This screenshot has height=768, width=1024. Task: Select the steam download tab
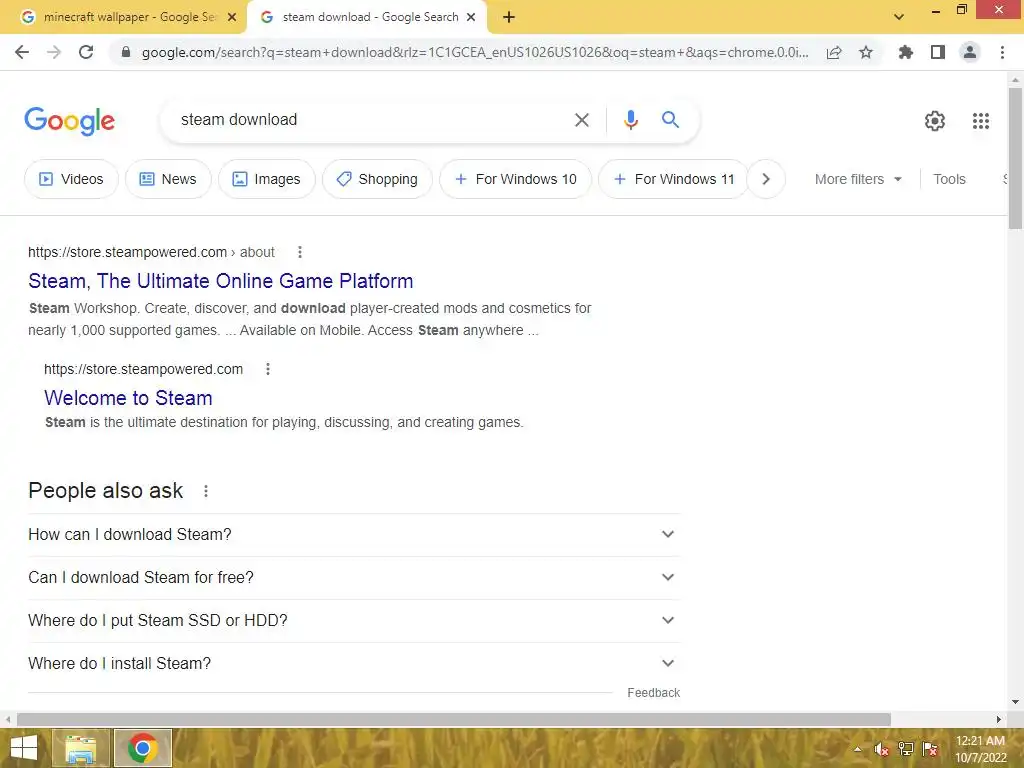click(x=366, y=18)
